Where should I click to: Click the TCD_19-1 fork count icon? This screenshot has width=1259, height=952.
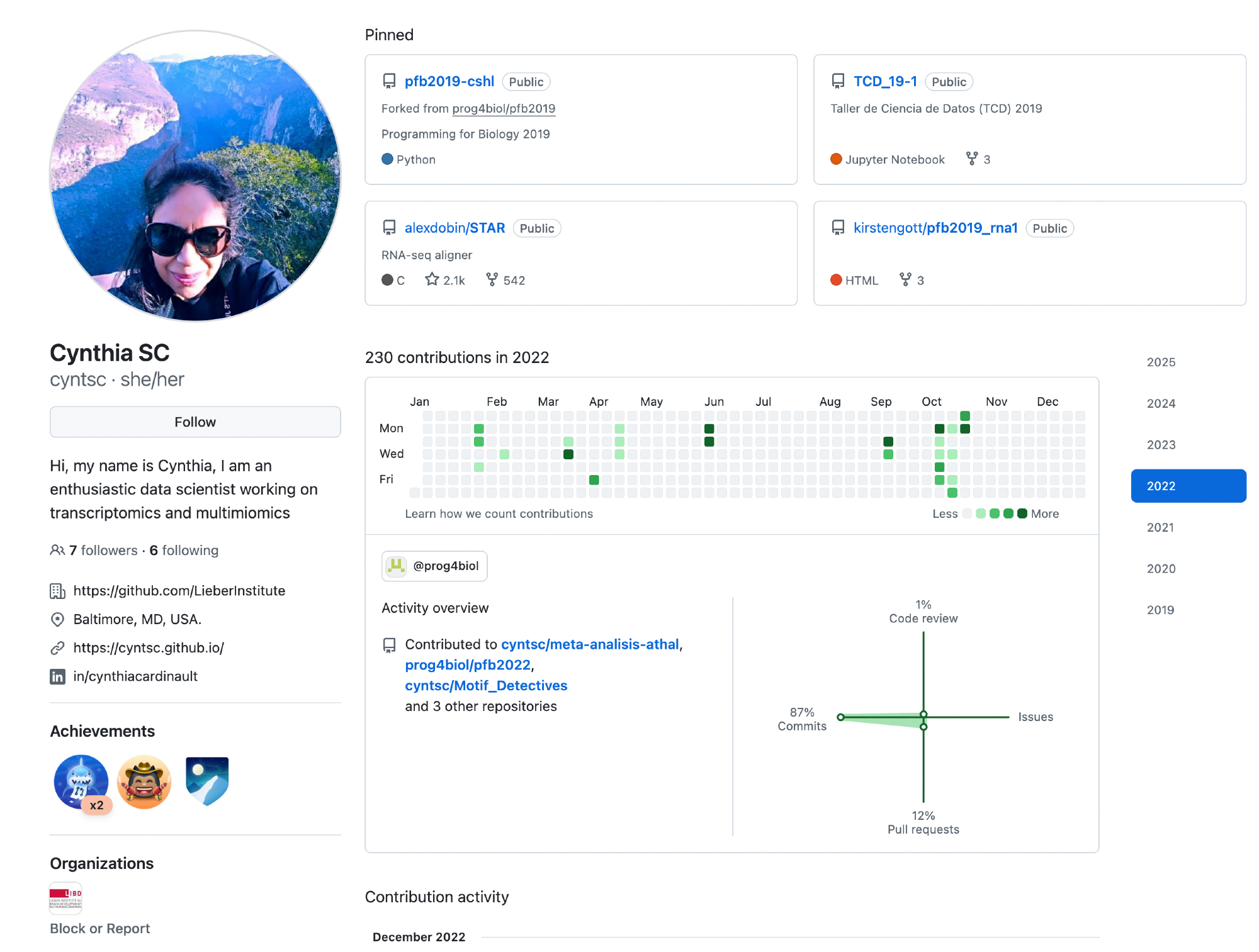click(972, 159)
